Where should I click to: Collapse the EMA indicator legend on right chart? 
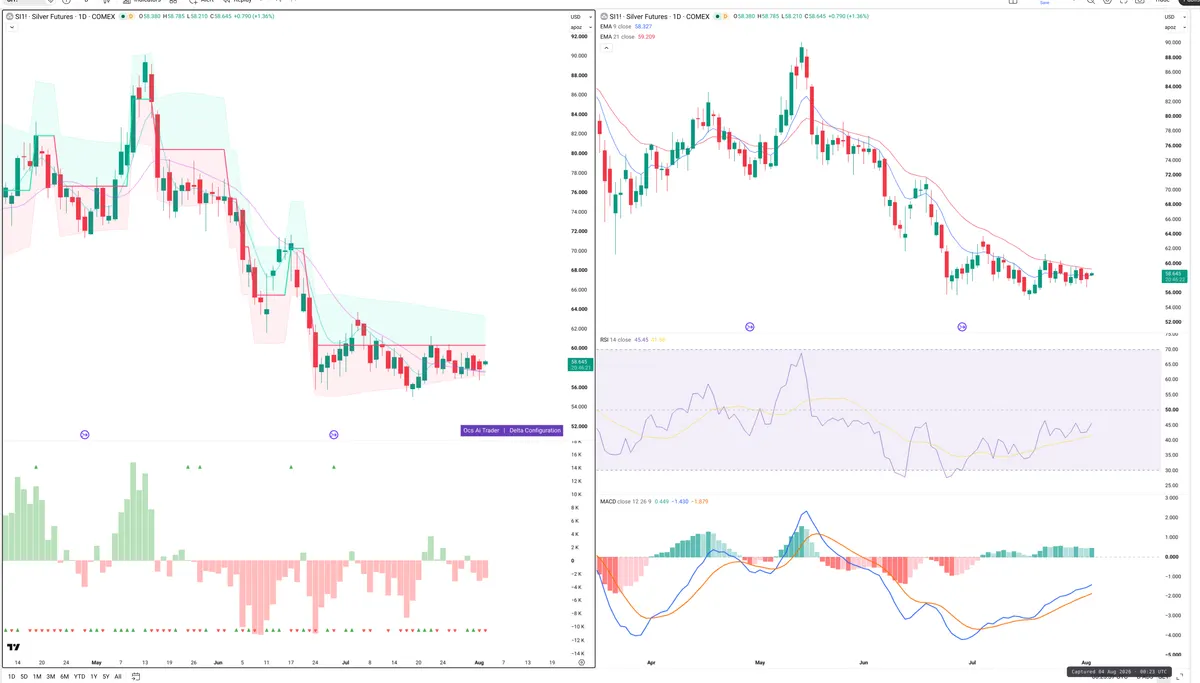[605, 47]
